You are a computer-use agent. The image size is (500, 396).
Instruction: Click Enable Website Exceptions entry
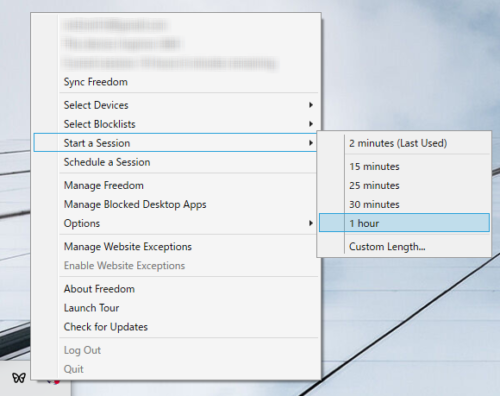coord(176,266)
